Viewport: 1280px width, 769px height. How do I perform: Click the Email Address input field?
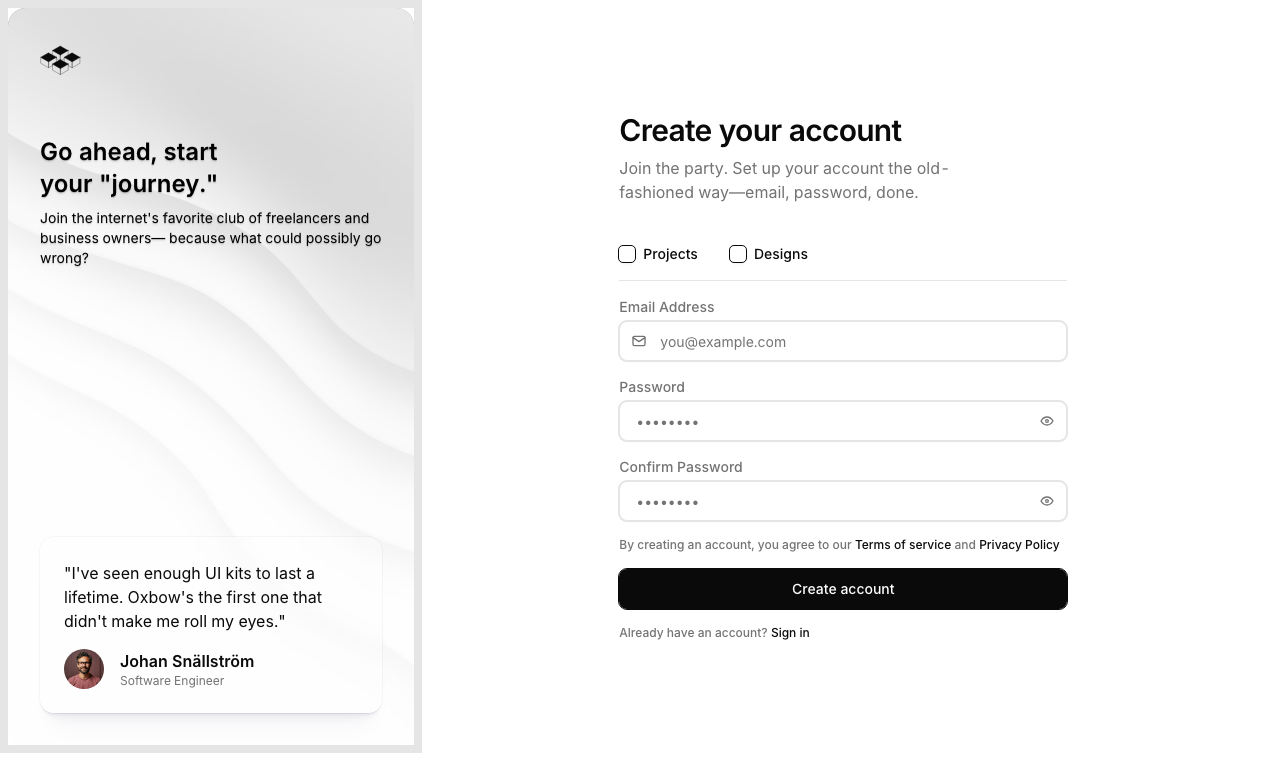(850, 341)
